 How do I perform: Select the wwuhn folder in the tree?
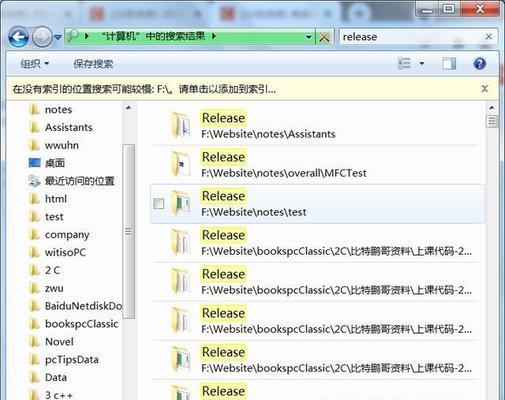click(62, 145)
